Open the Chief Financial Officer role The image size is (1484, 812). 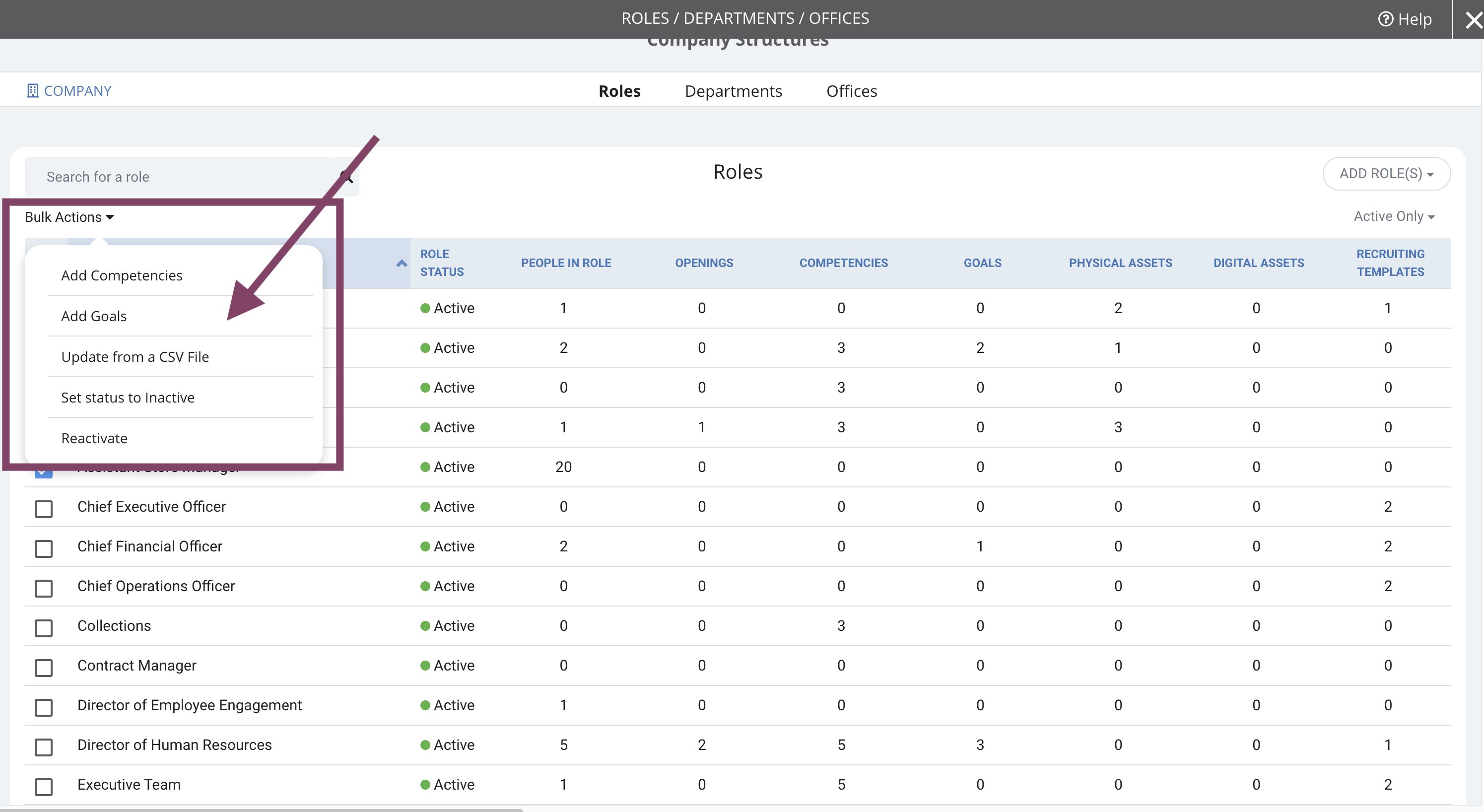pos(150,546)
